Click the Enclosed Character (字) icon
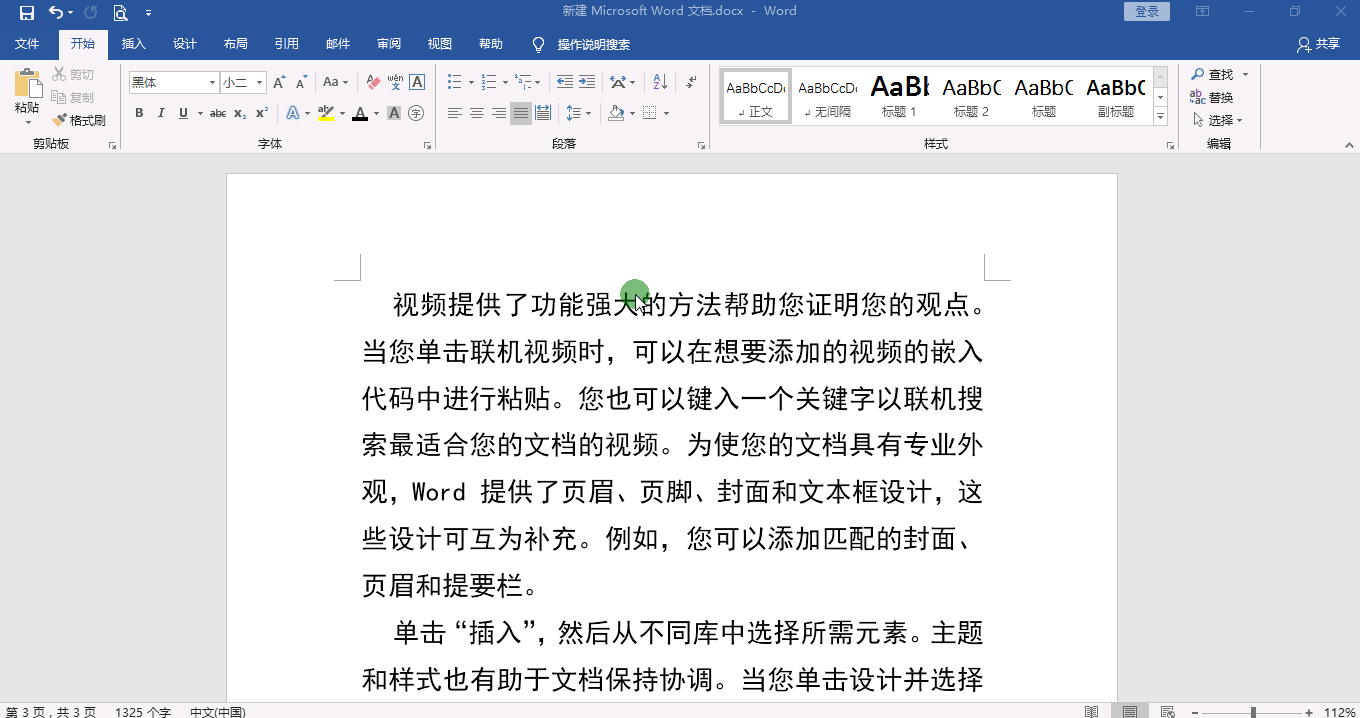Screen dimensions: 1360x718 point(417,114)
